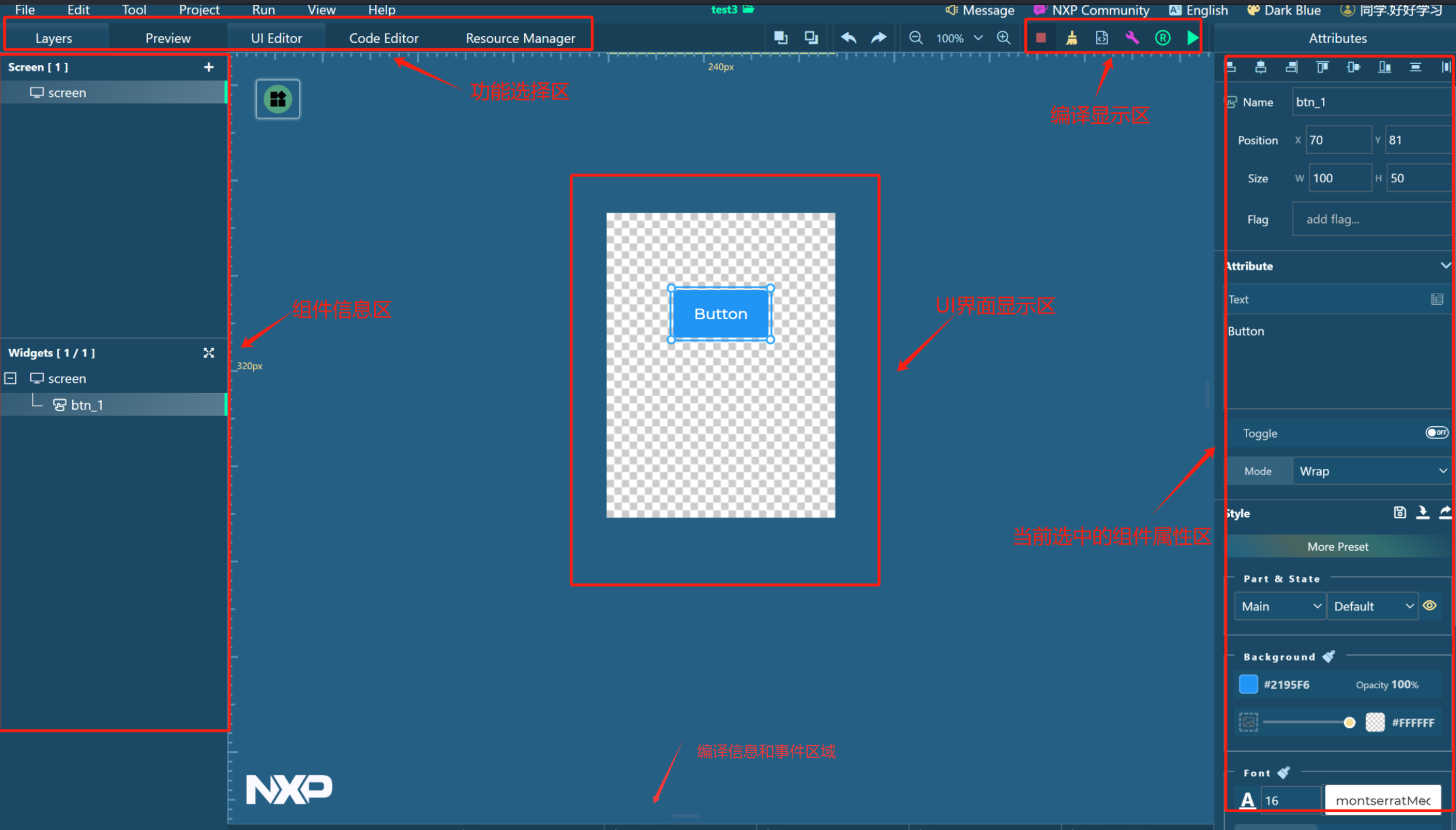
Task: Expand the Default state dropdown
Action: point(1373,606)
